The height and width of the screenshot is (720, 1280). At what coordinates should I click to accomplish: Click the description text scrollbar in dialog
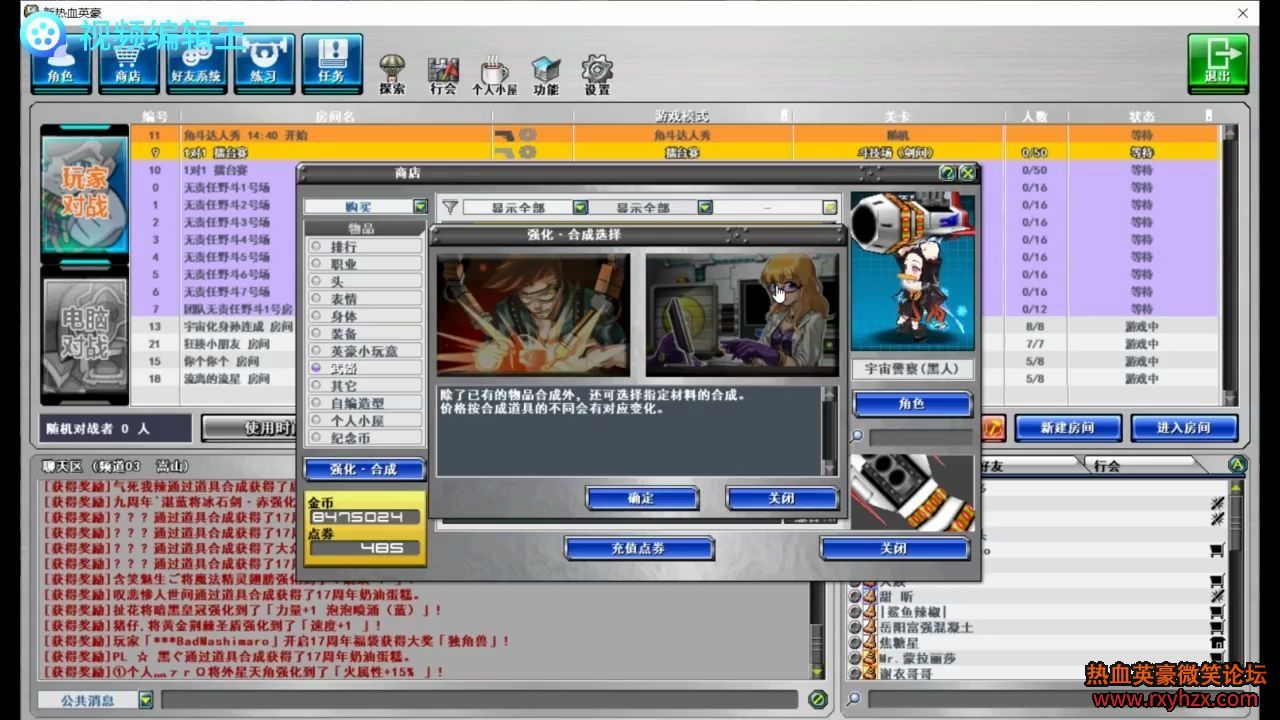(829, 430)
